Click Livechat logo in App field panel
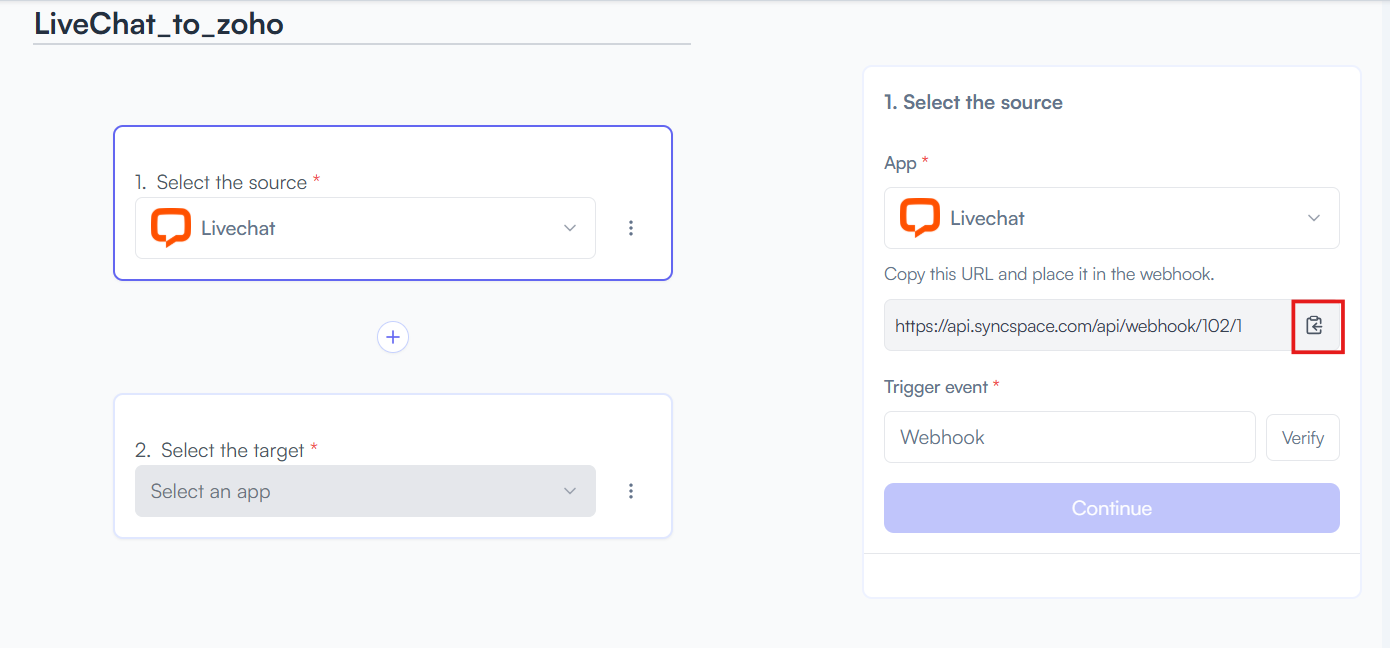Viewport: 1390px width, 648px height. tap(920, 218)
